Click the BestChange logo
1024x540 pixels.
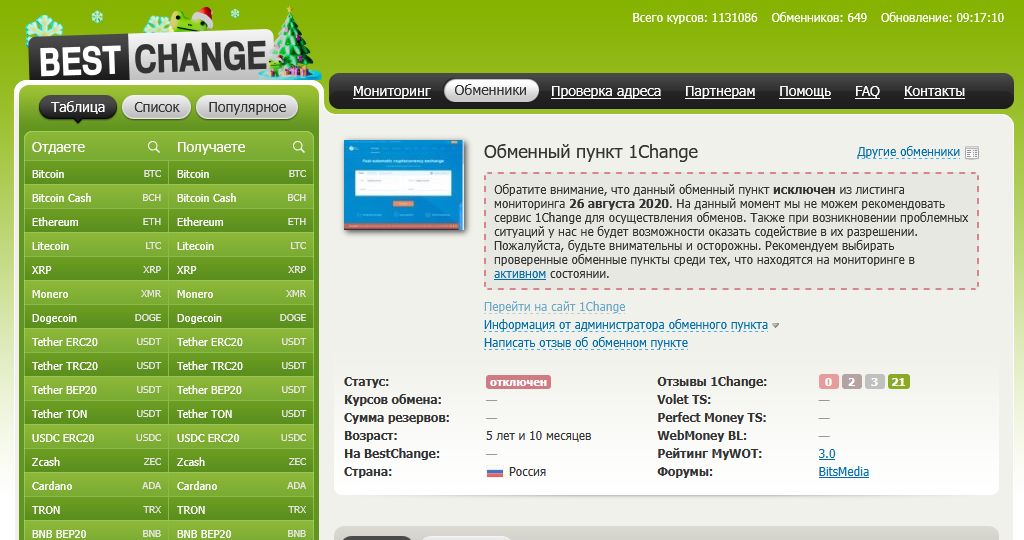150,58
